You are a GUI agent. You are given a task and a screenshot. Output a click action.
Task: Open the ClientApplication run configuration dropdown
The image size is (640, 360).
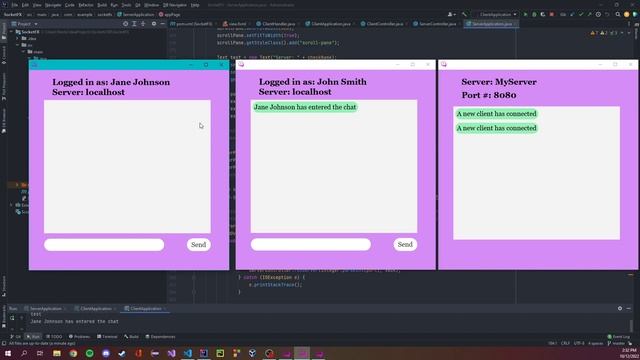[498, 14]
